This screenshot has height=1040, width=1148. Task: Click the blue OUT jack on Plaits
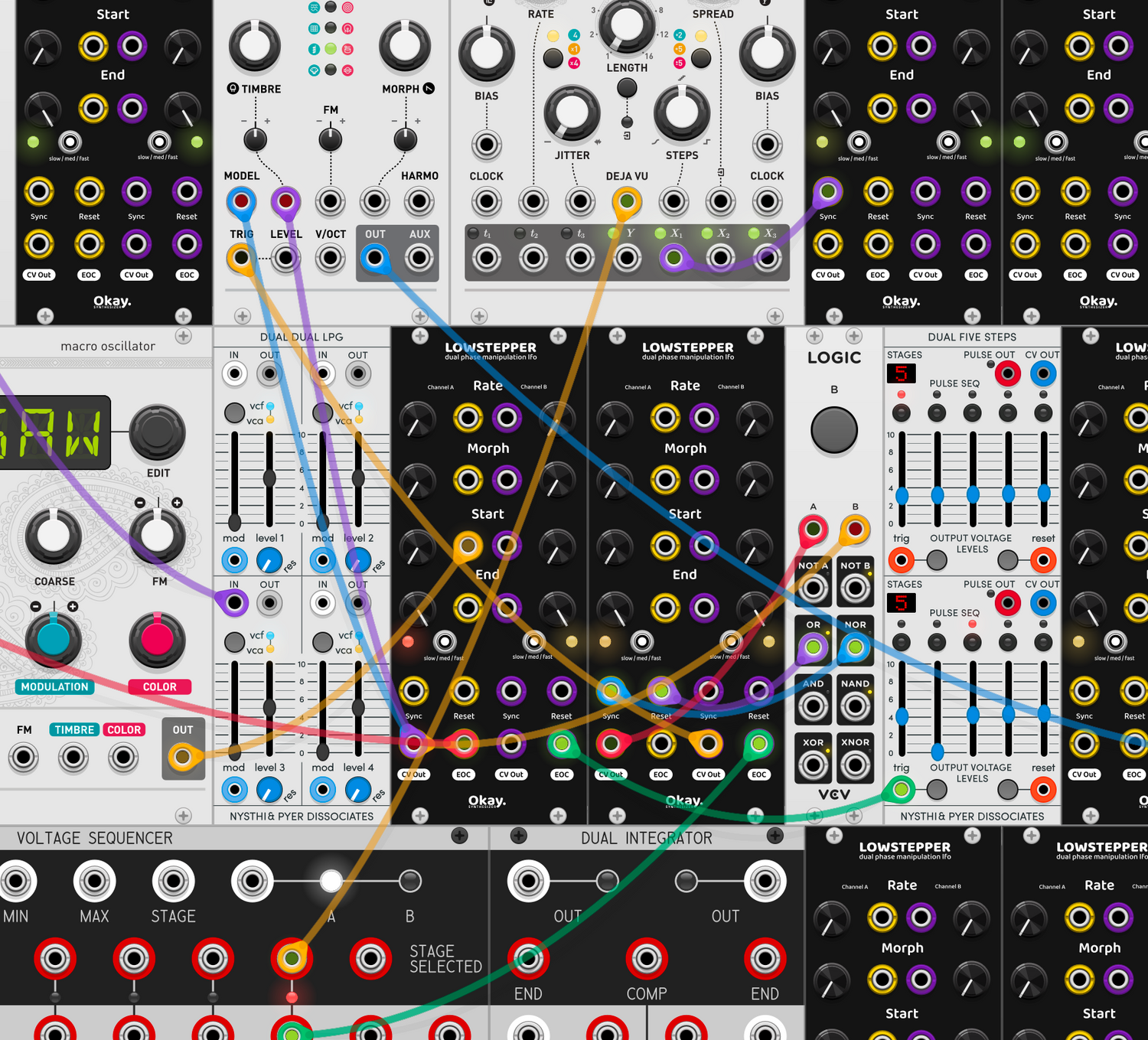pyautogui.click(x=375, y=258)
